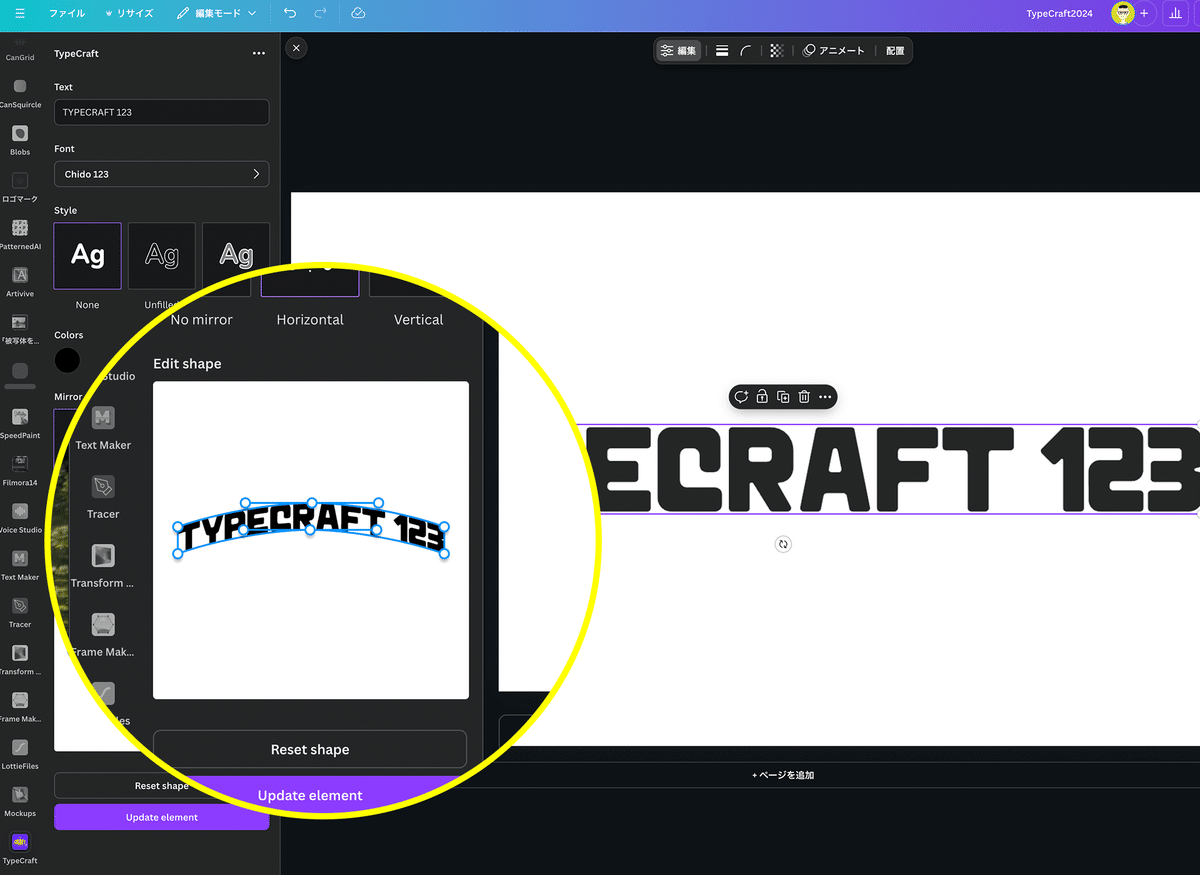
Task: Open SpeedPaint from the apps sidebar
Action: click(x=20, y=418)
